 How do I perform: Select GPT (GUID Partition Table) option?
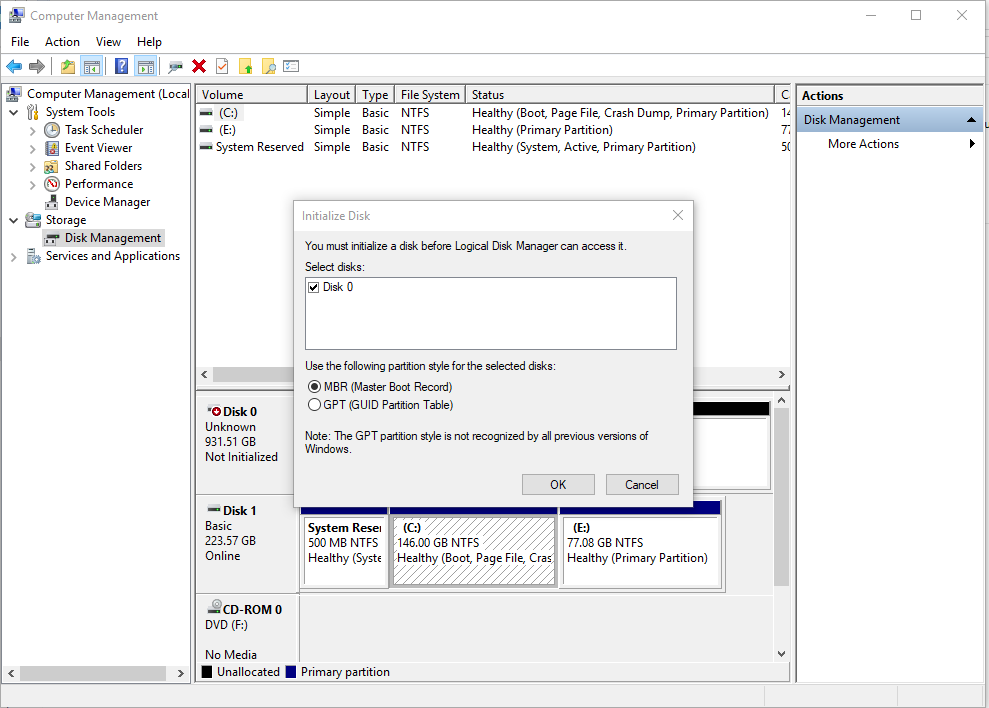click(x=314, y=405)
